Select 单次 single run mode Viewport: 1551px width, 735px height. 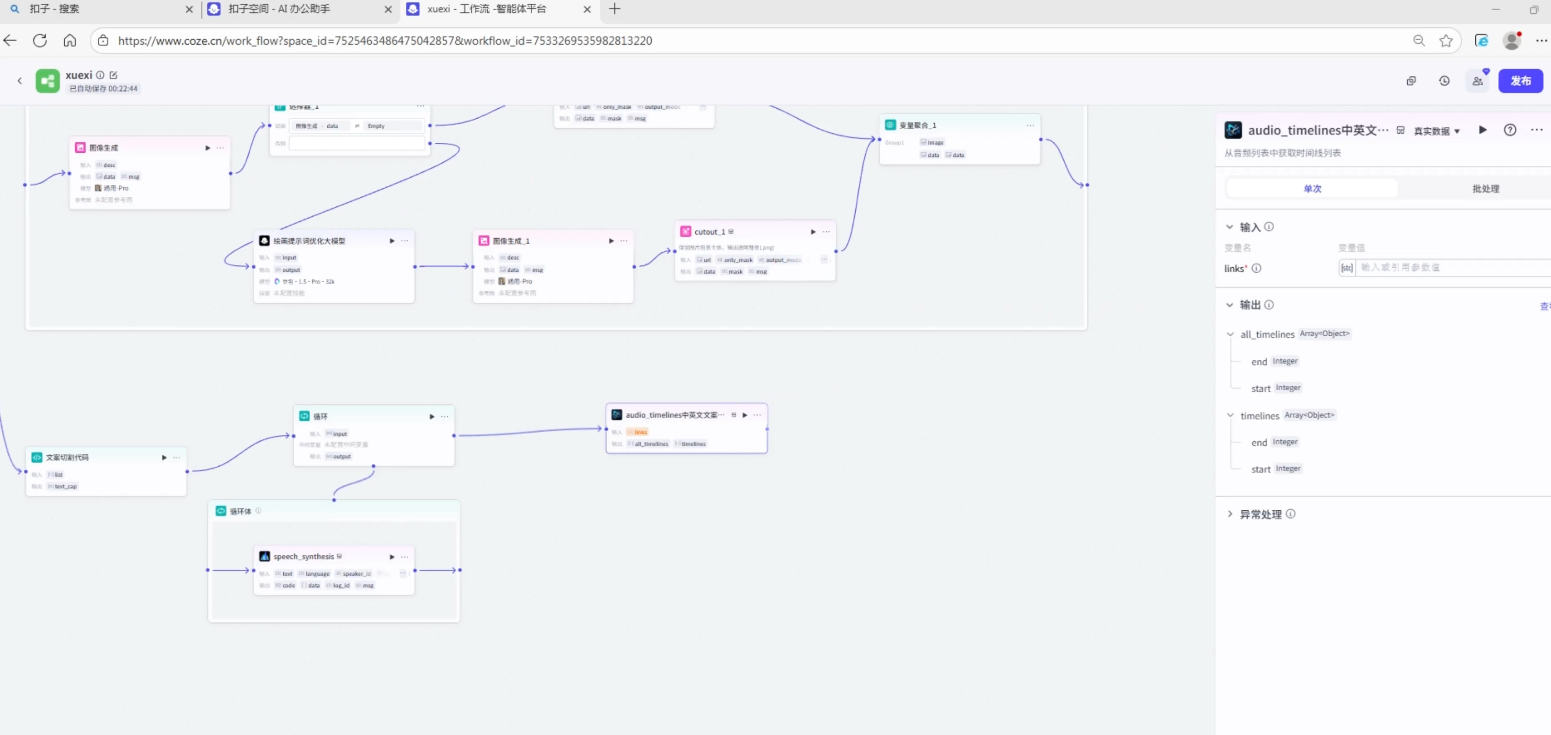1312,189
